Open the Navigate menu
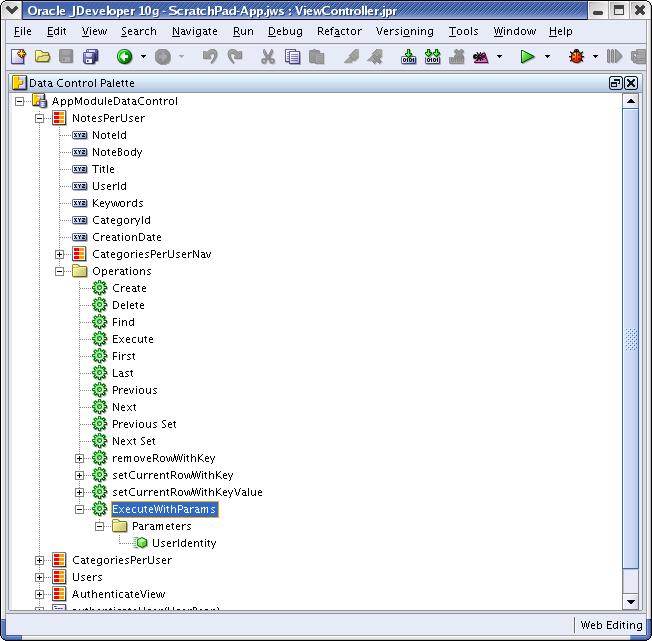652x641 pixels. (195, 32)
